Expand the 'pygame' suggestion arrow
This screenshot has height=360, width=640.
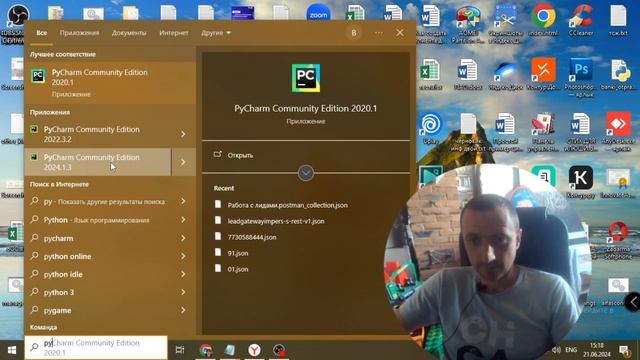[183, 310]
